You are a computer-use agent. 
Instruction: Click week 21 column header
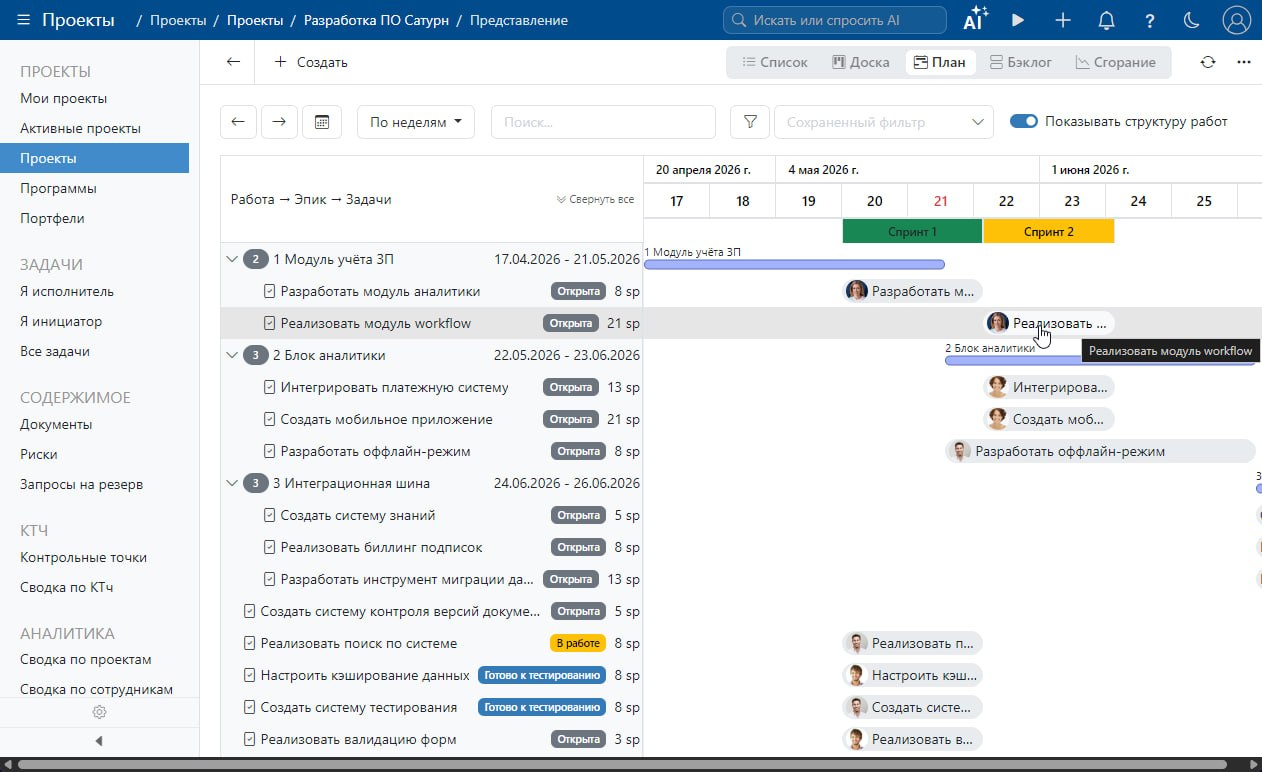pos(940,201)
